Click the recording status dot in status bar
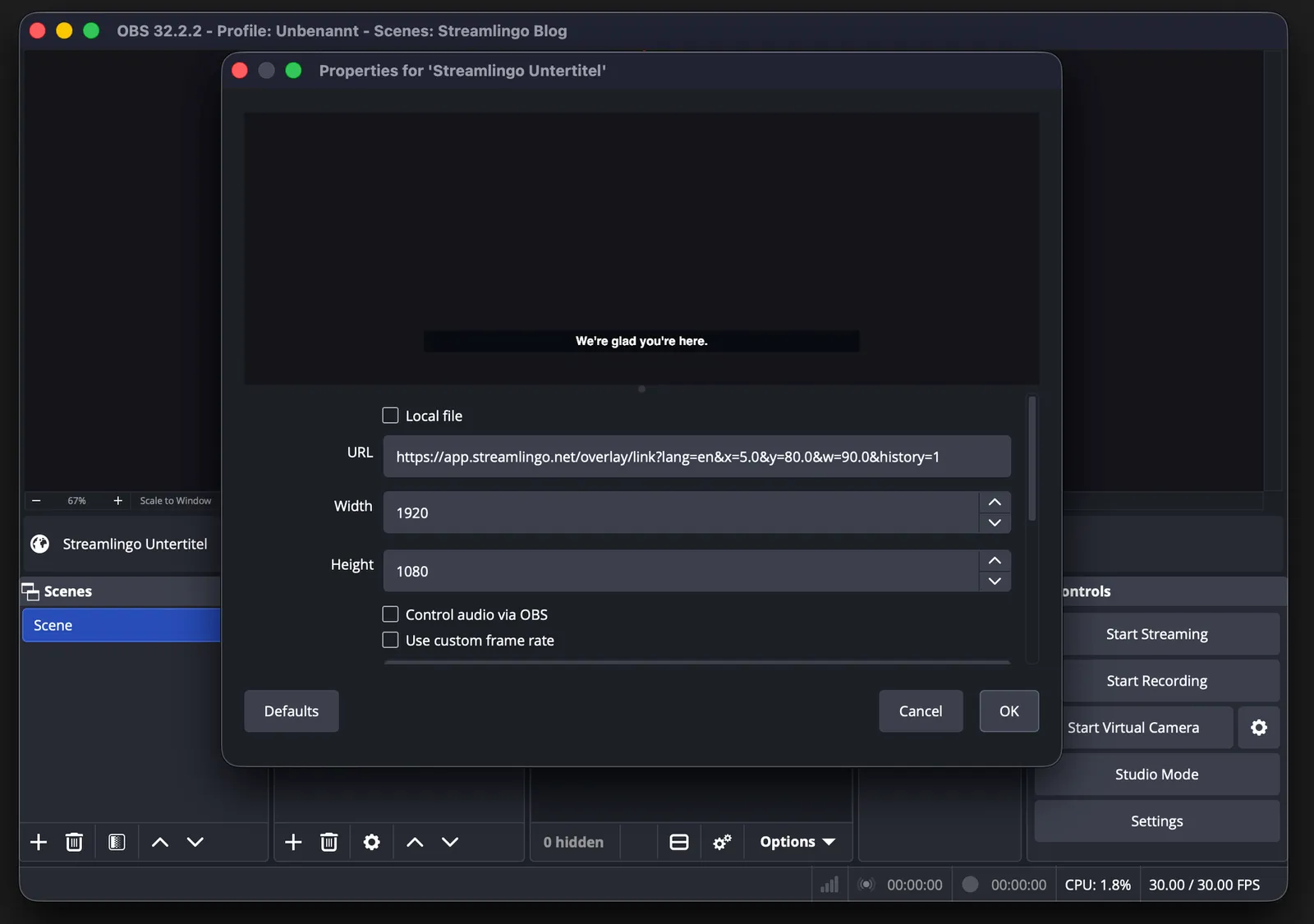 pos(970,885)
